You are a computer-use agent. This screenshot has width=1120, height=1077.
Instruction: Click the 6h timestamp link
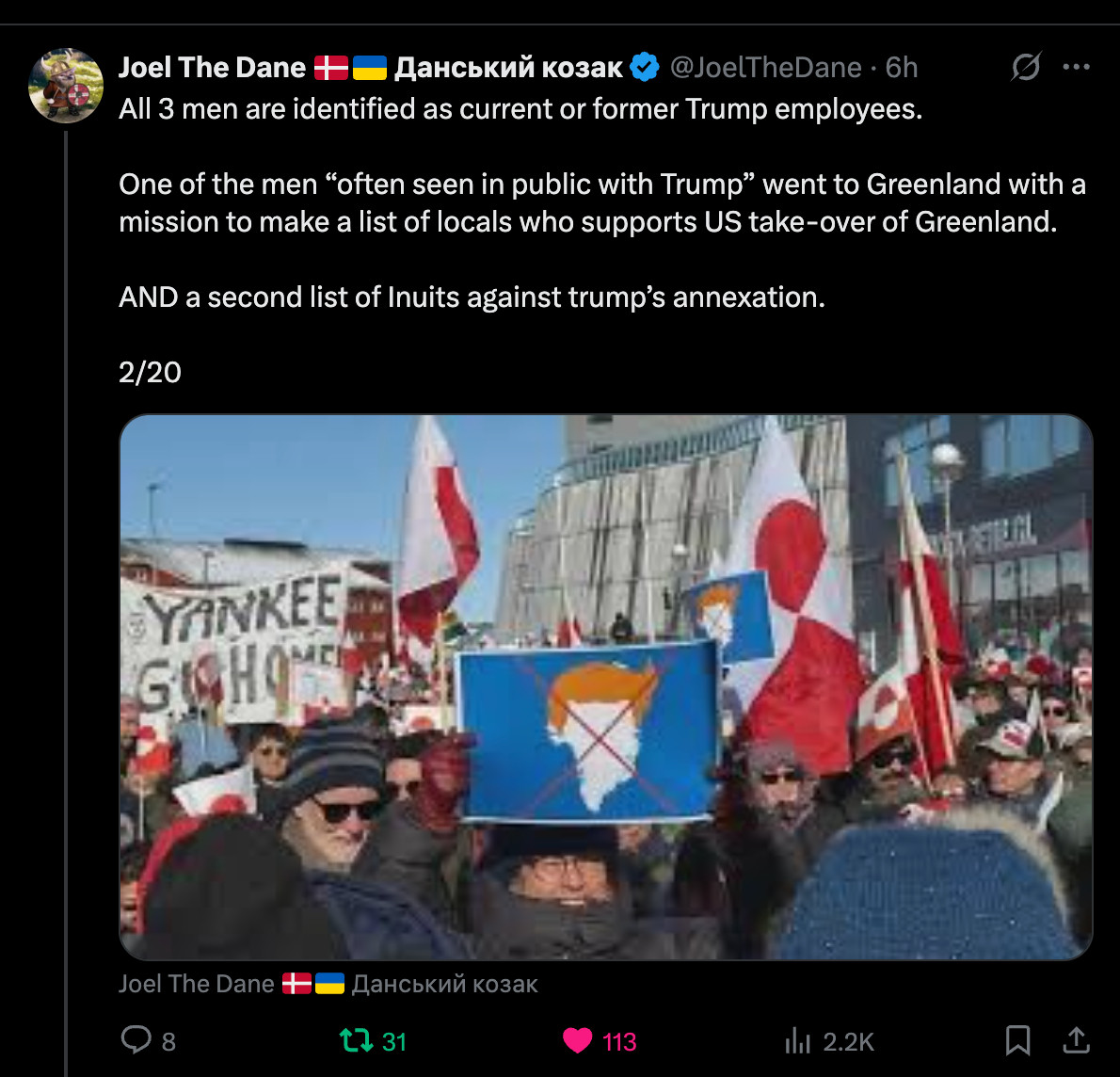click(902, 68)
